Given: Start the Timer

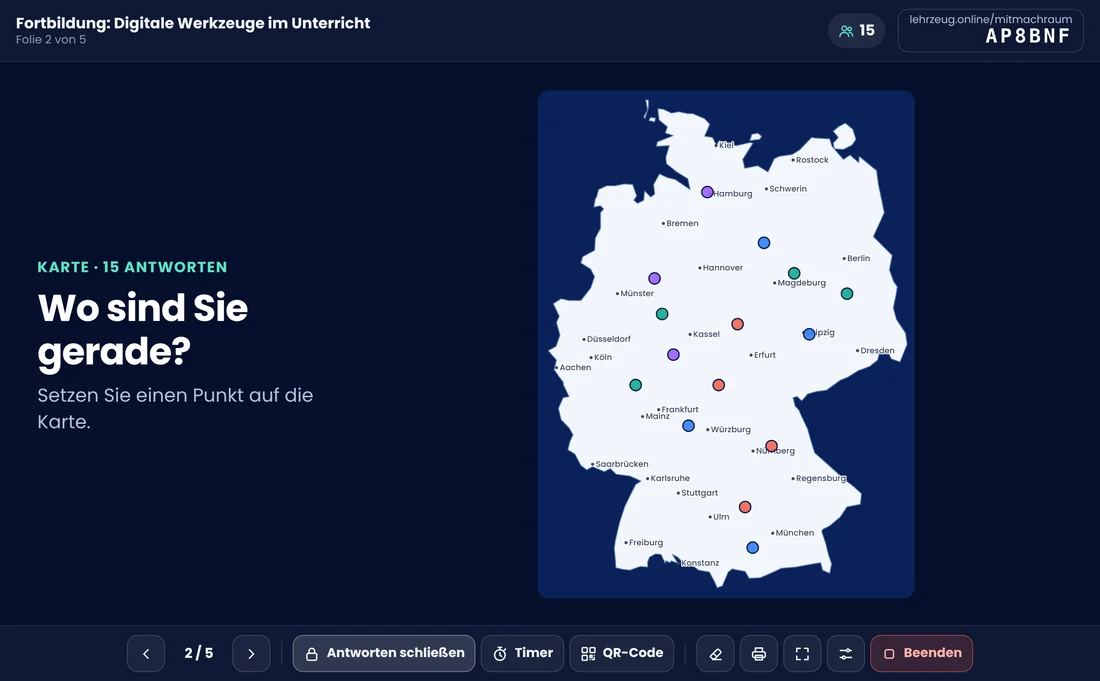Looking at the screenshot, I should [x=523, y=654].
